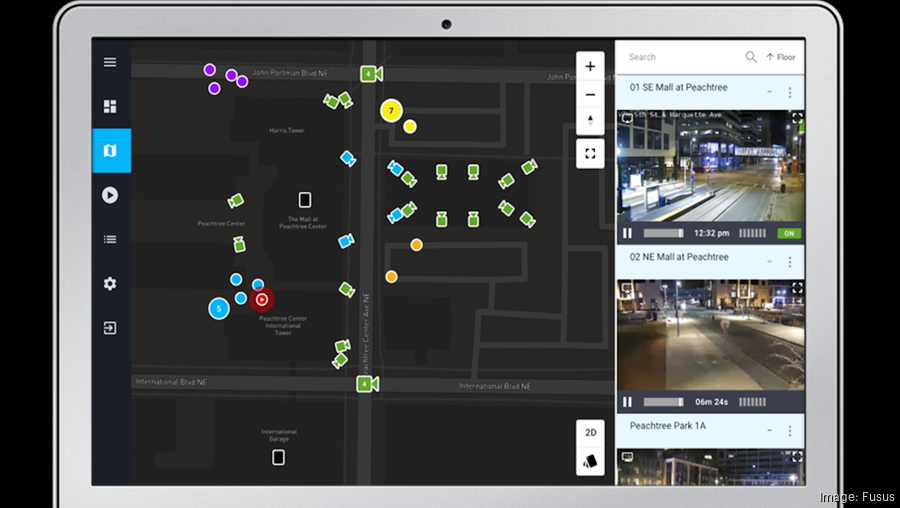Collapse the 01 SE Mall at Peachtree card
Image resolution: width=900 pixels, height=508 pixels.
[769, 92]
